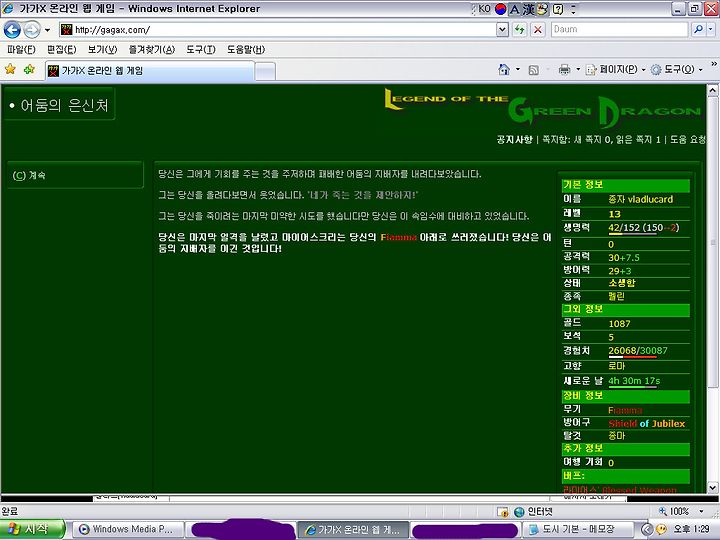The image size is (720, 540).
Task: Click the language bar KO indicator
Action: tap(484, 9)
